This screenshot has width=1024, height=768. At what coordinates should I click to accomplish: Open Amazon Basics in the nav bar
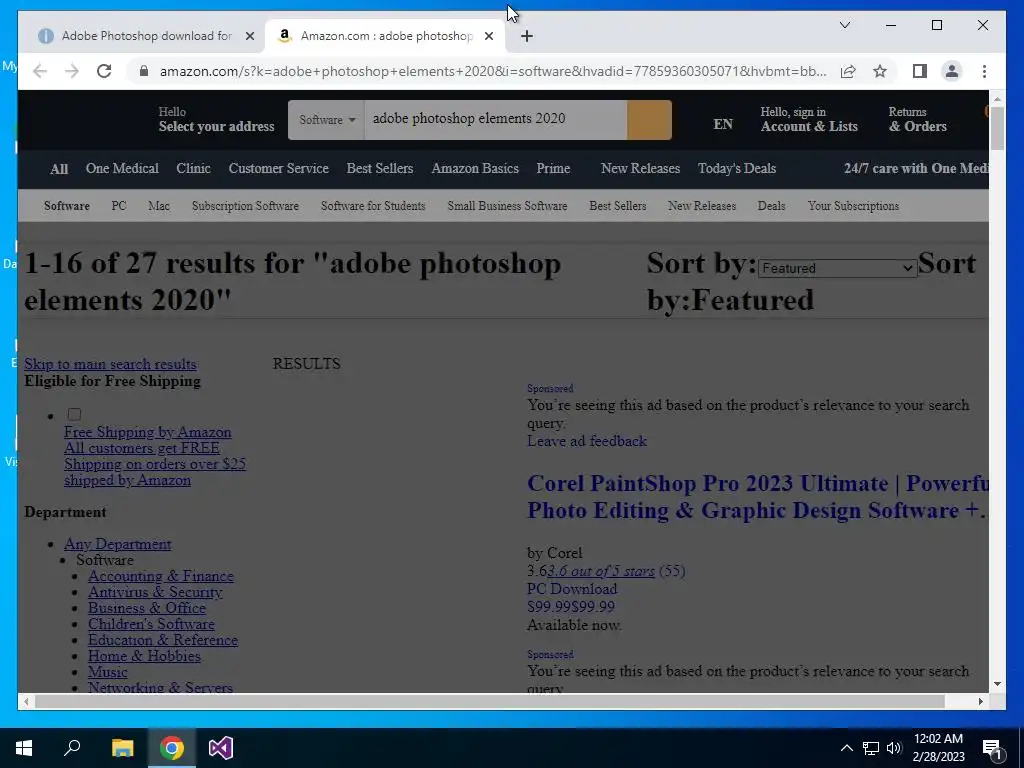click(x=475, y=168)
